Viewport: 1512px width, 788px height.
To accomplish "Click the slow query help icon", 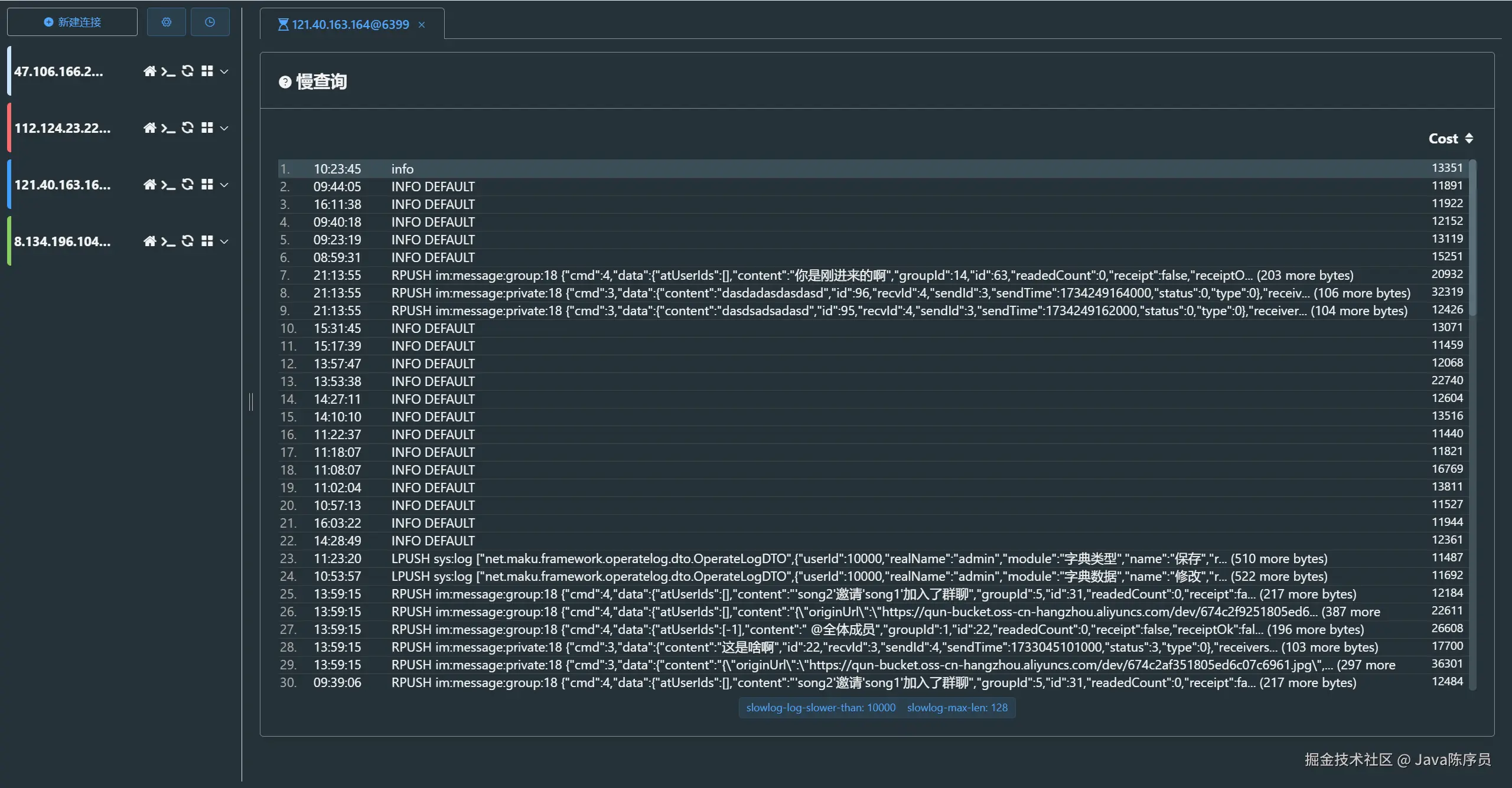I will [285, 82].
